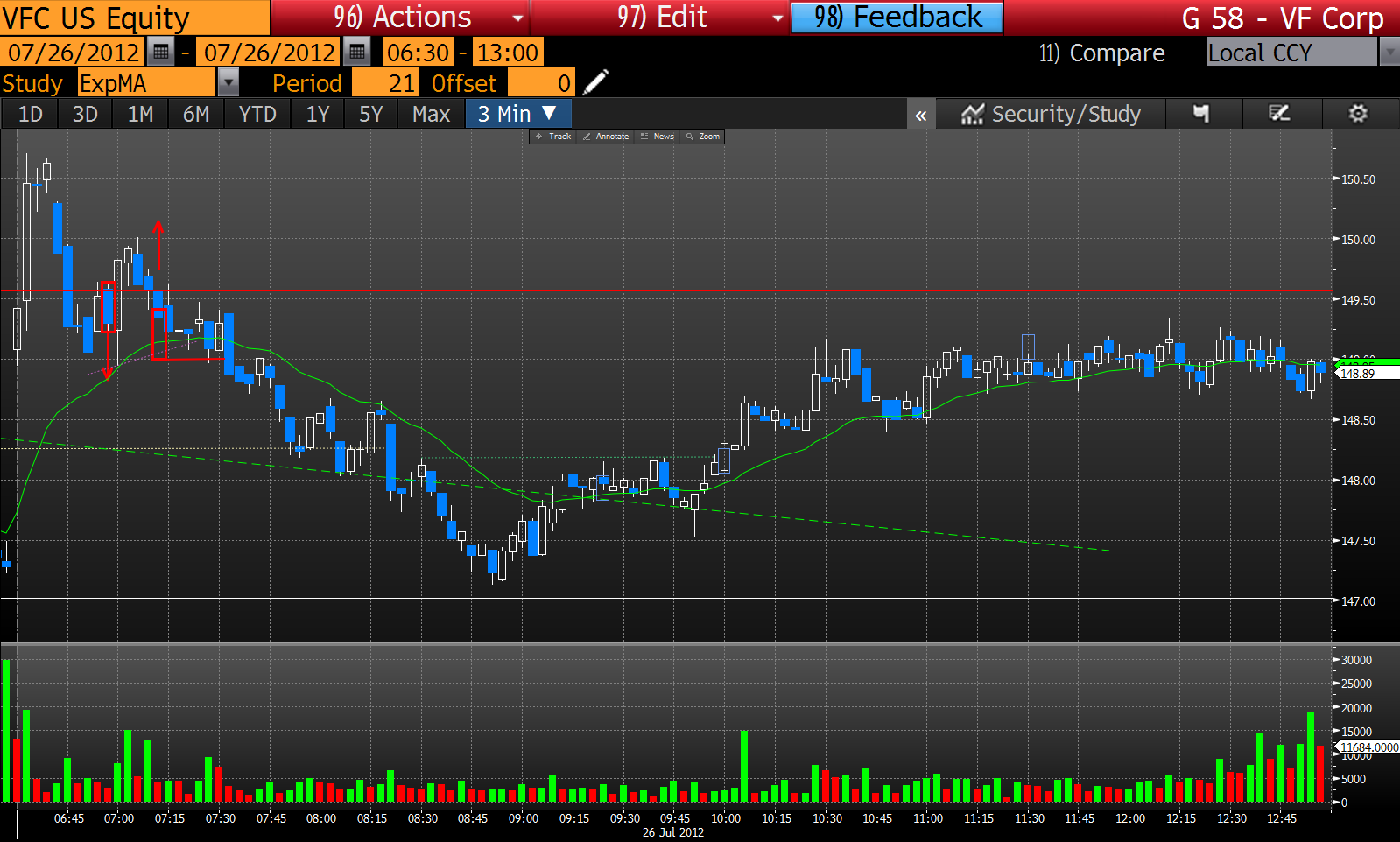Edit the end date field
This screenshot has height=842, width=1400.
pos(269,53)
